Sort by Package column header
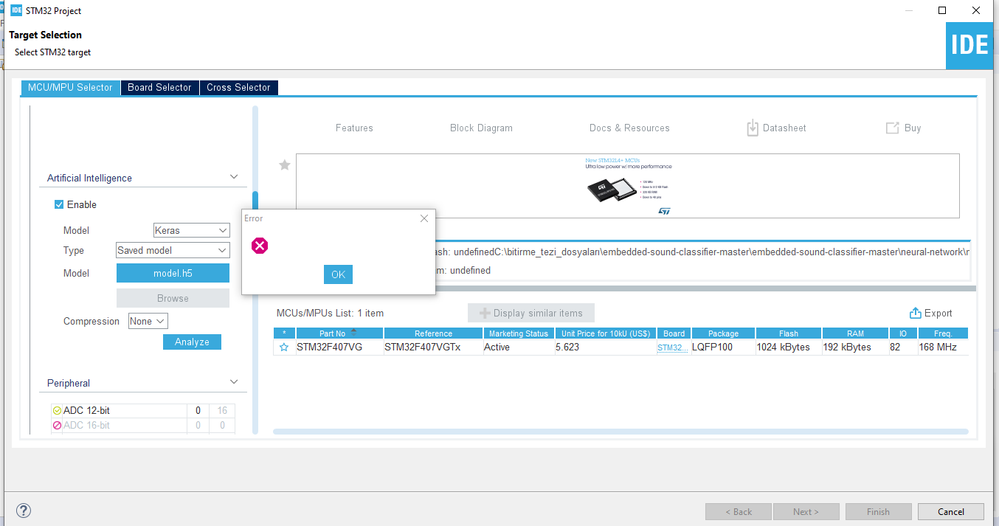999x526 pixels. pyautogui.click(x=723, y=333)
